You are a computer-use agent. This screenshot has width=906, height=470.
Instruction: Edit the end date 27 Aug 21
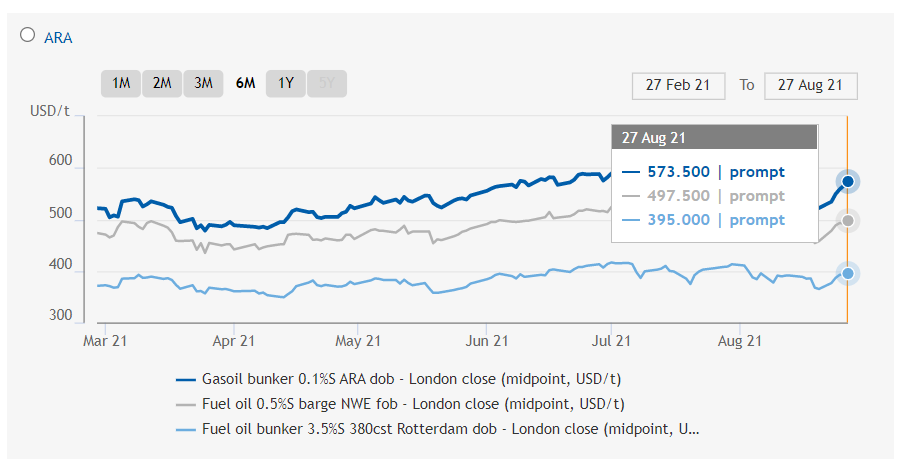pyautogui.click(x=810, y=85)
